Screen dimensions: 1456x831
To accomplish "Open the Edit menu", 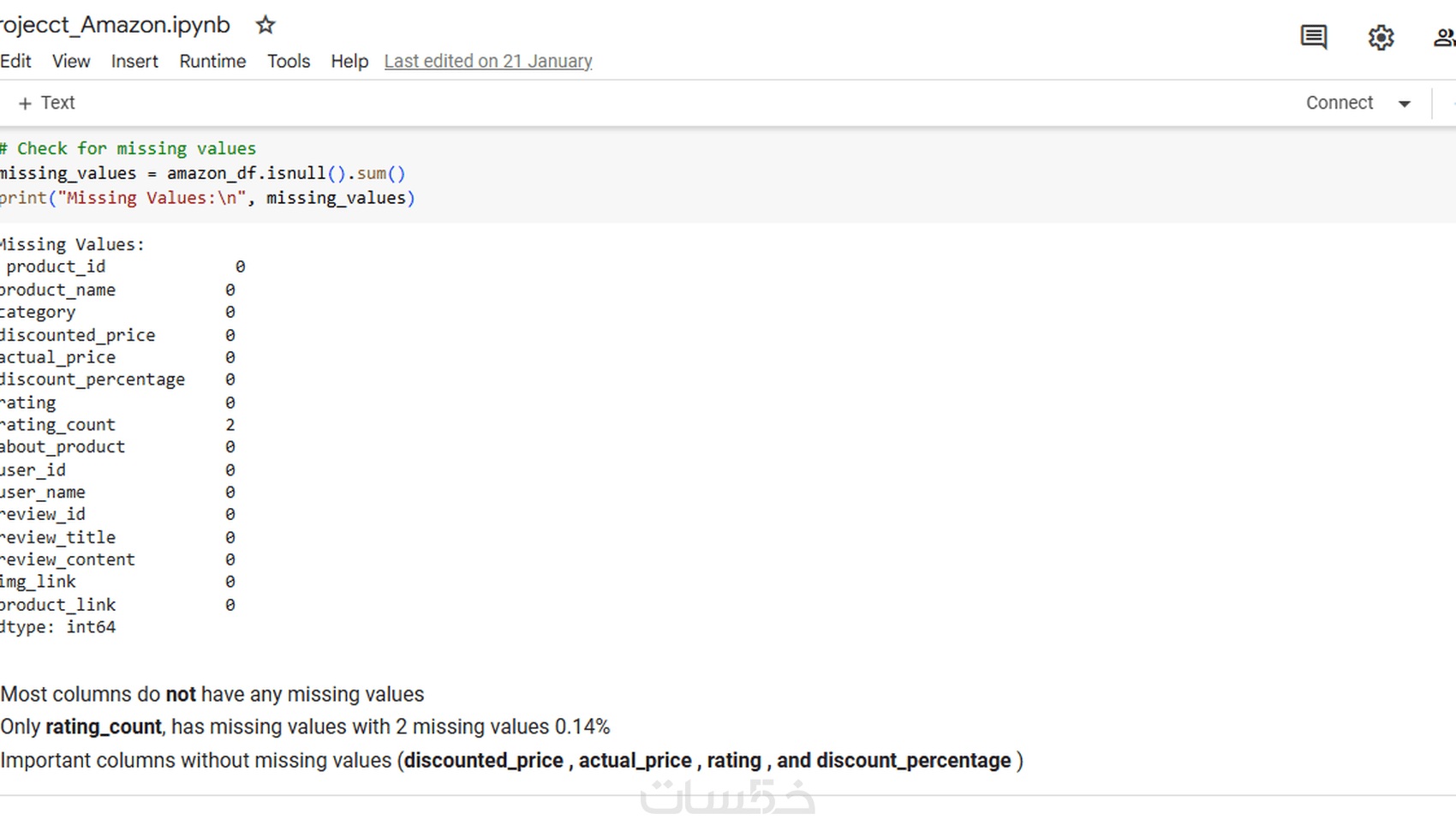I will point(16,62).
